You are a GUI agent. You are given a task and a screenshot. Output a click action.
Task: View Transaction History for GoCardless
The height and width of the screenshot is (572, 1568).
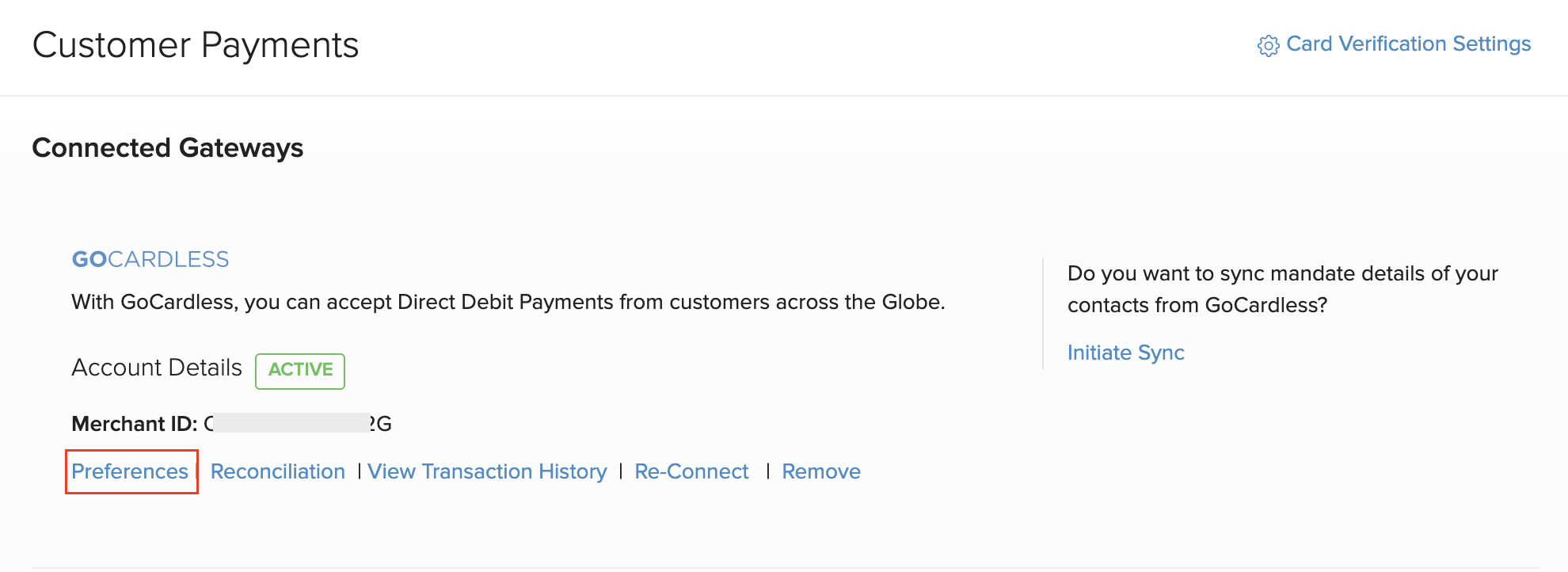click(x=487, y=471)
